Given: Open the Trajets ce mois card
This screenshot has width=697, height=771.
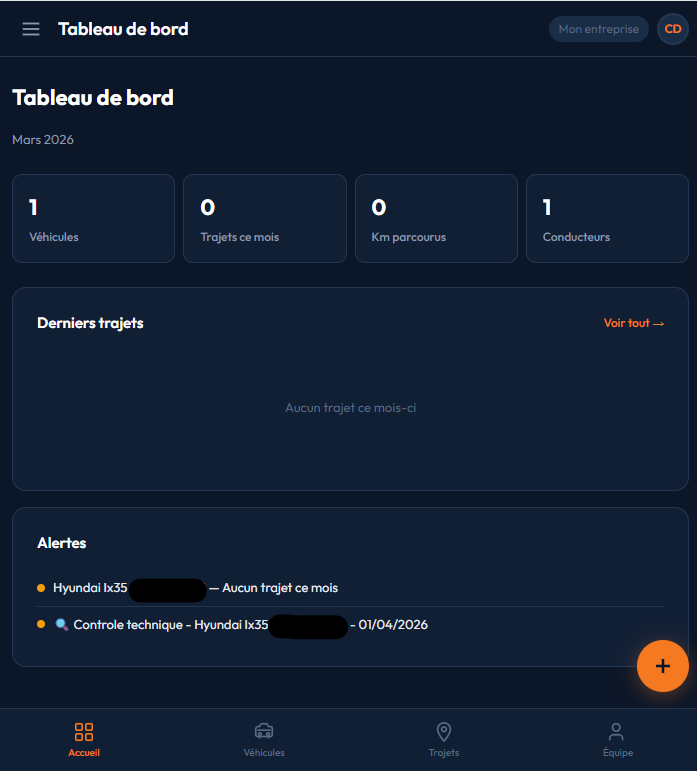Looking at the screenshot, I should pyautogui.click(x=265, y=218).
